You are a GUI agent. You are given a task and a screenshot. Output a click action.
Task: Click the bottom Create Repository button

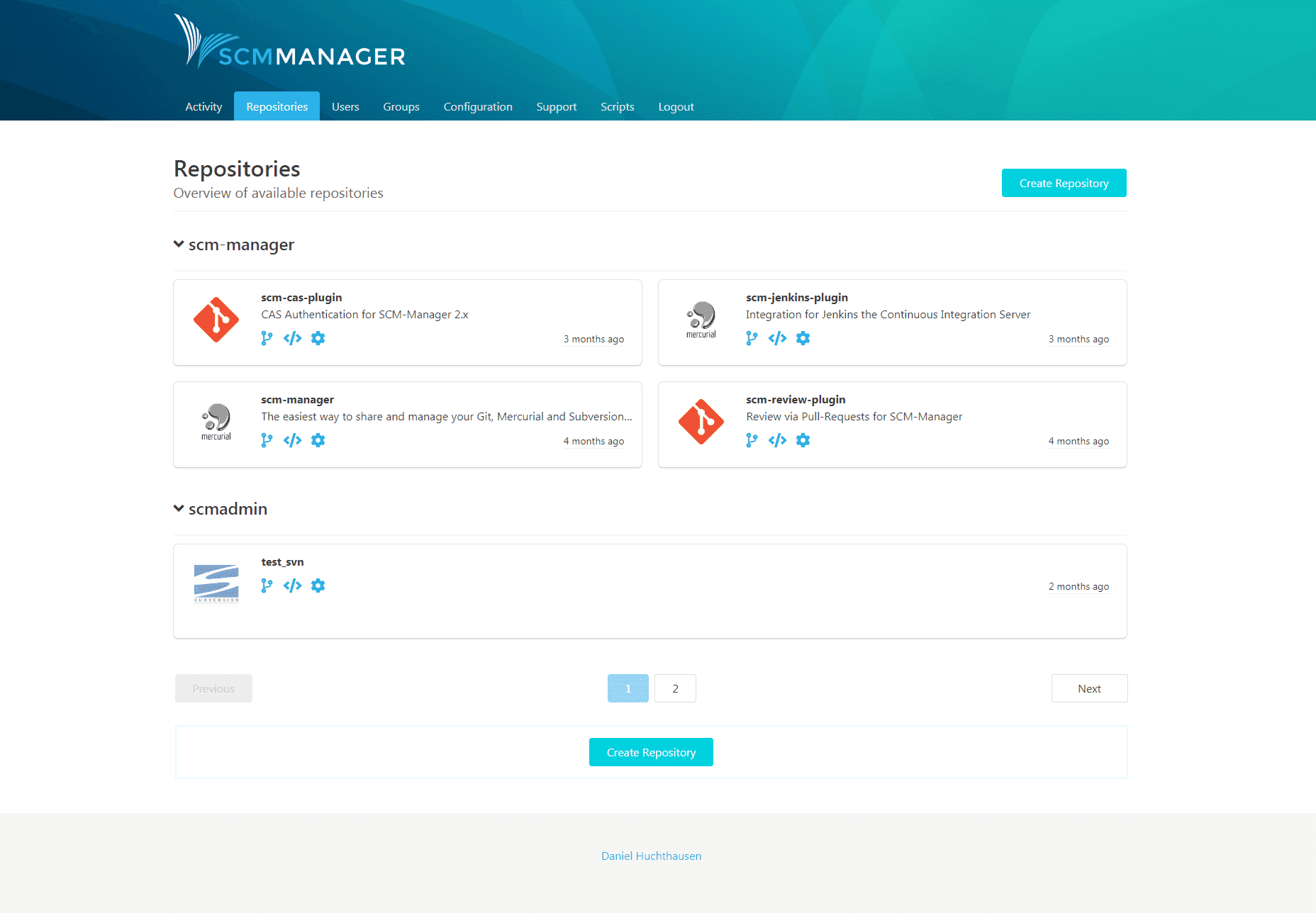[650, 751]
